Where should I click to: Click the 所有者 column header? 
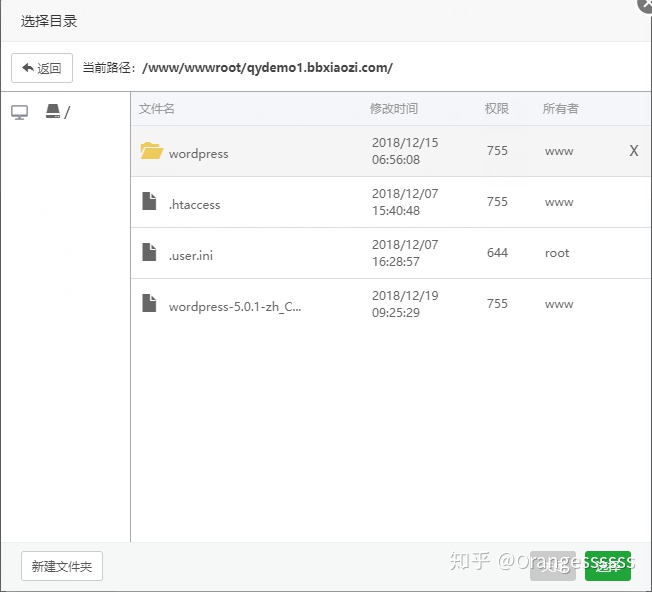(561, 109)
